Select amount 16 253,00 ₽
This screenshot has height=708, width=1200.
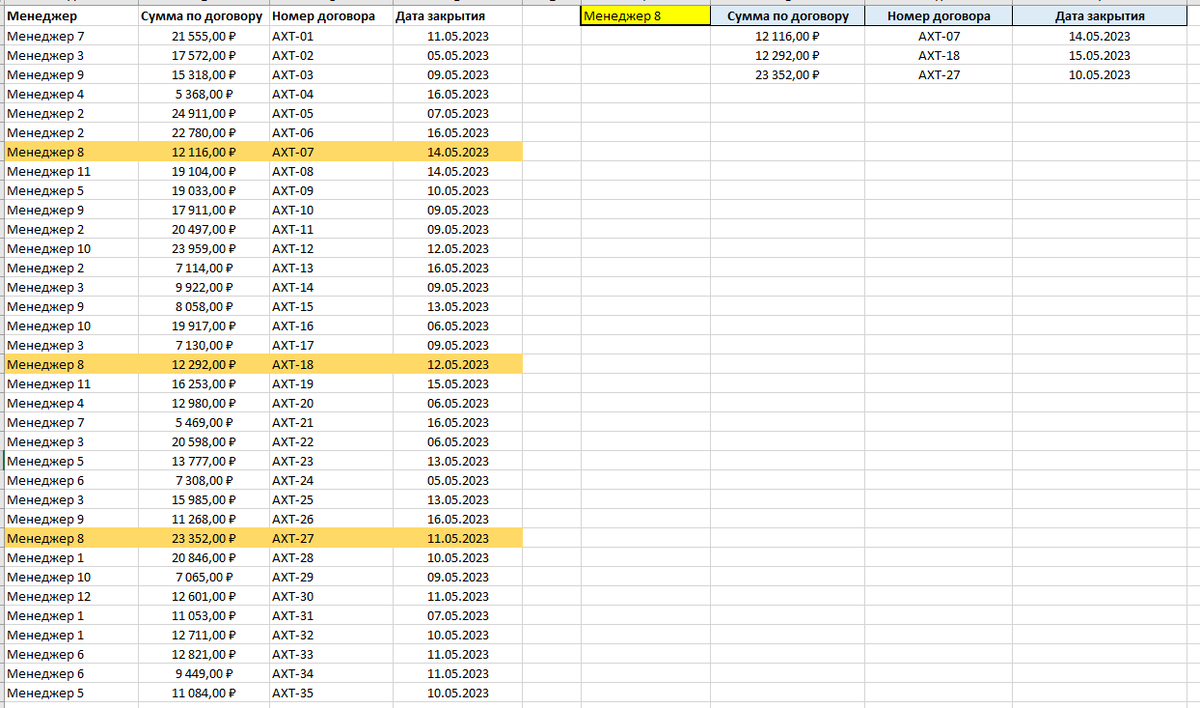point(204,384)
